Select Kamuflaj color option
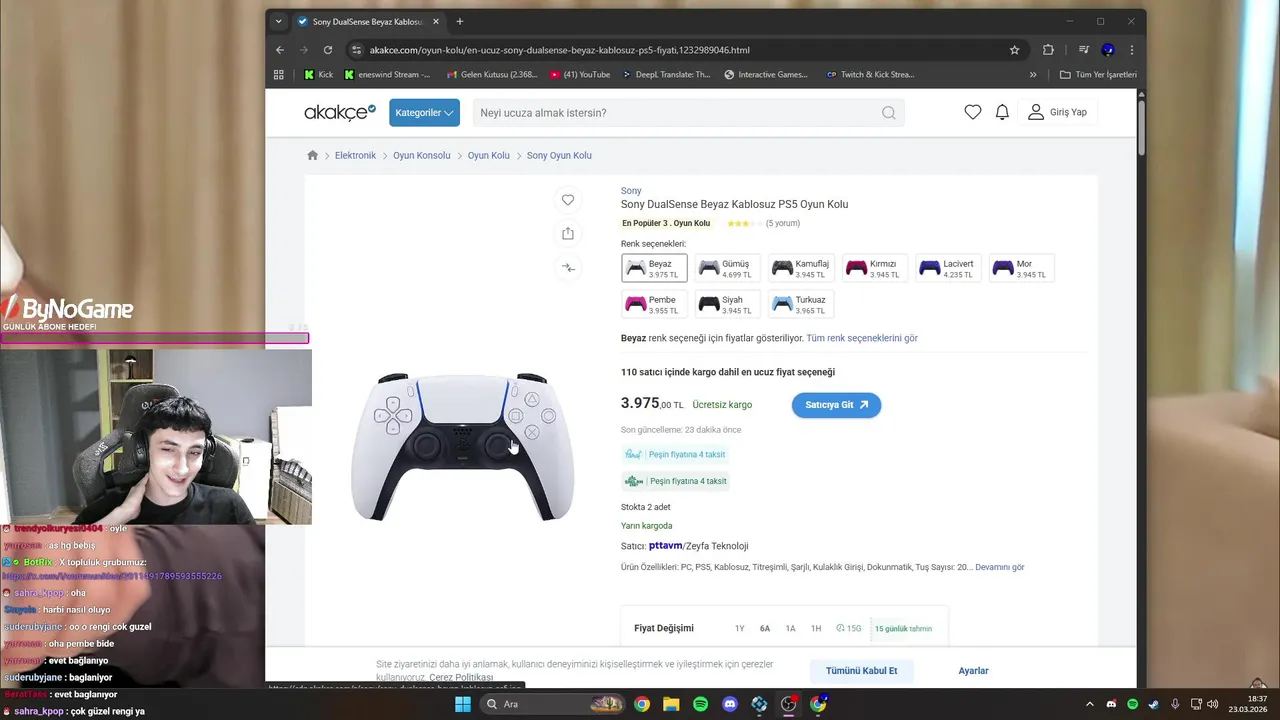 pyautogui.click(x=802, y=268)
